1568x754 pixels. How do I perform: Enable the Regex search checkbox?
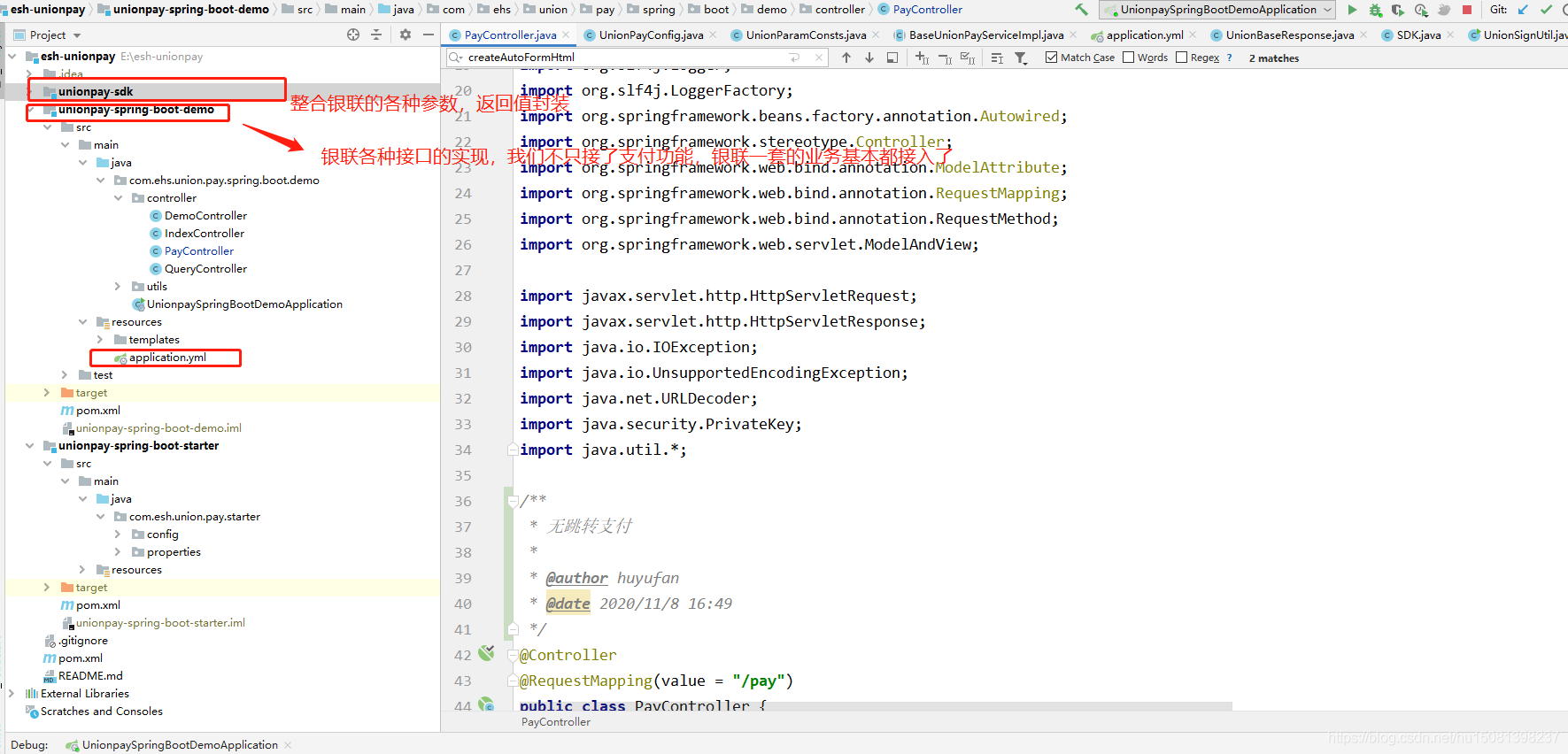(x=1181, y=58)
